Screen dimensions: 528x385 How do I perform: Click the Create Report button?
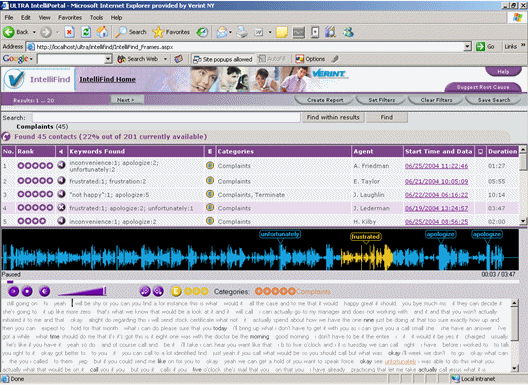tap(325, 100)
